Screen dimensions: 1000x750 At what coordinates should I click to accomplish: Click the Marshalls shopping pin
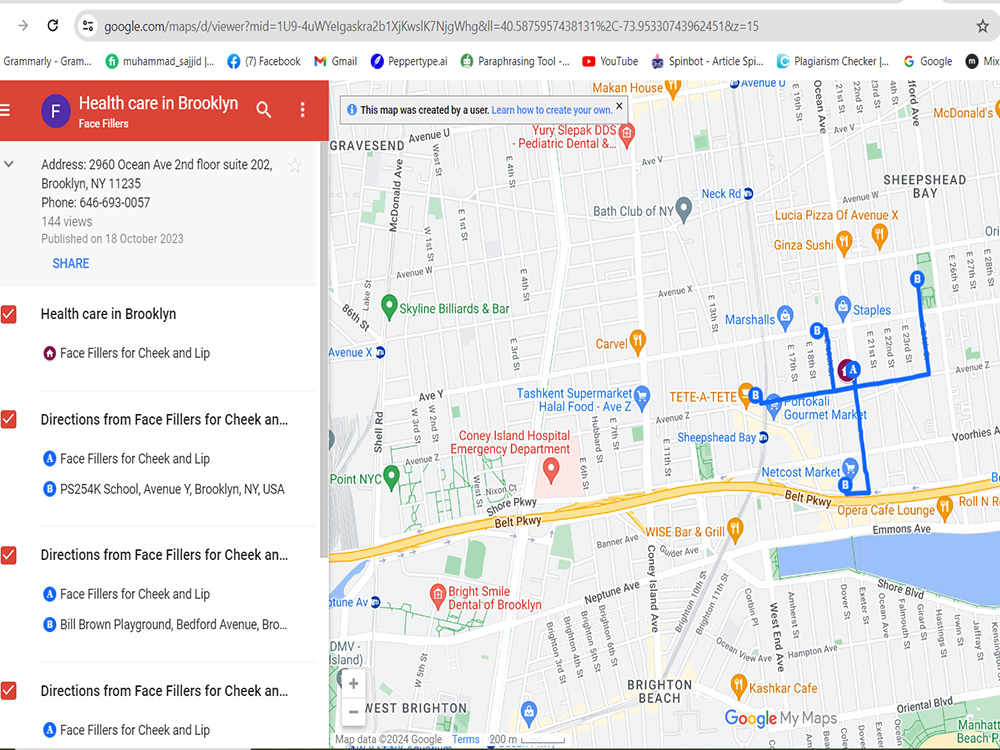(x=785, y=318)
